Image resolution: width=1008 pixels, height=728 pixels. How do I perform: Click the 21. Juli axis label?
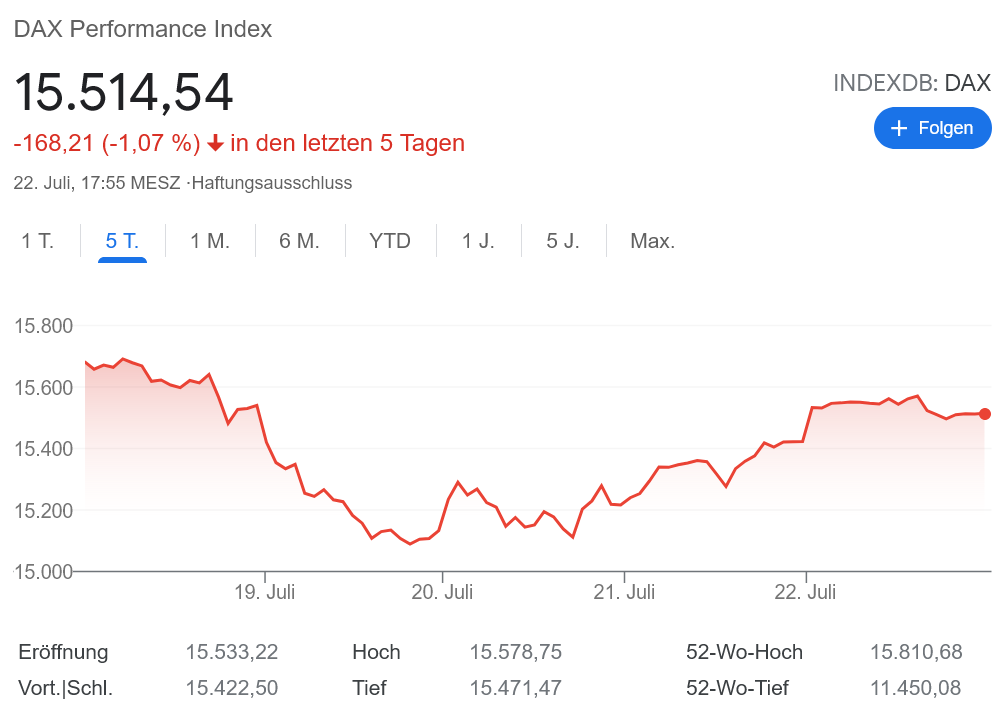(x=624, y=593)
